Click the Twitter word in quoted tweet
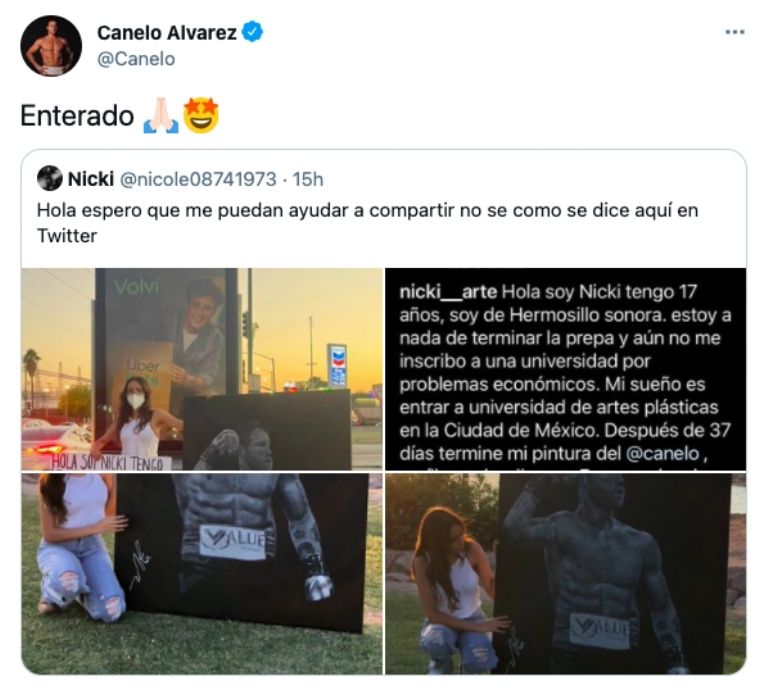The width and height of the screenshot is (768, 694). [x=67, y=236]
